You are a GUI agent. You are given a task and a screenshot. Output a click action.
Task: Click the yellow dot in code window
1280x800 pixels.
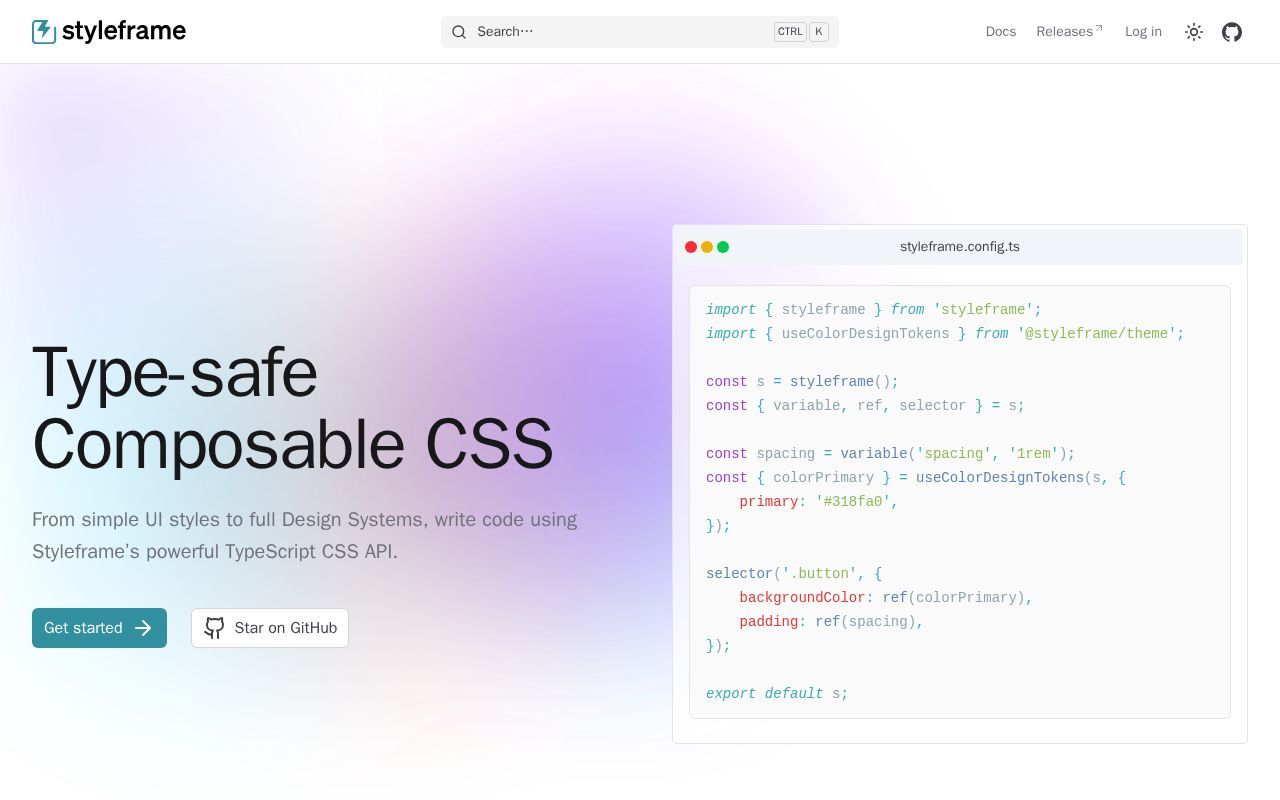707,247
